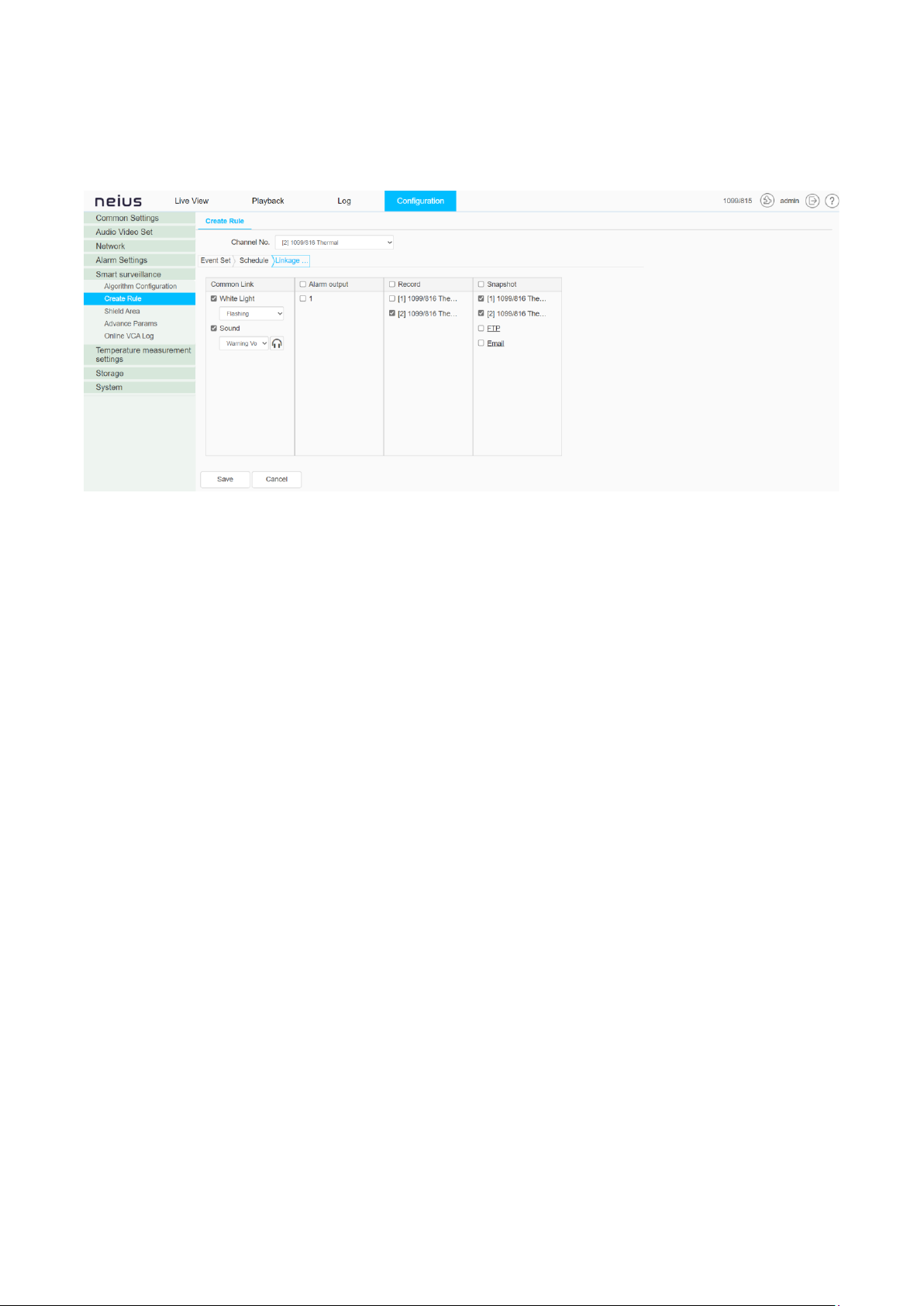Screen dimensions: 924x1306
Task: Click the Cancel button
Action: (277, 479)
